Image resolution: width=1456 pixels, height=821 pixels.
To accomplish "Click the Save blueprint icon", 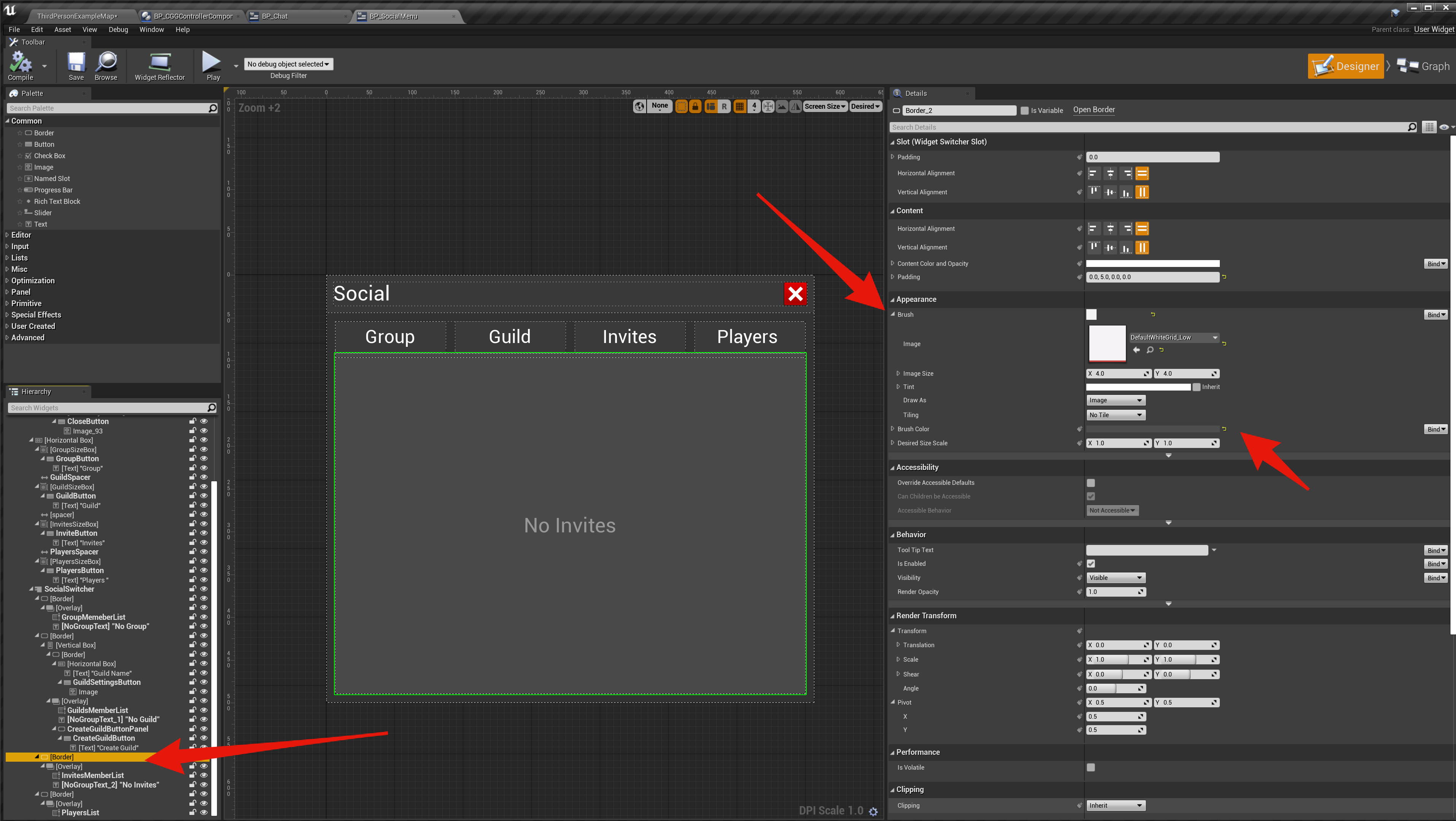I will [76, 65].
